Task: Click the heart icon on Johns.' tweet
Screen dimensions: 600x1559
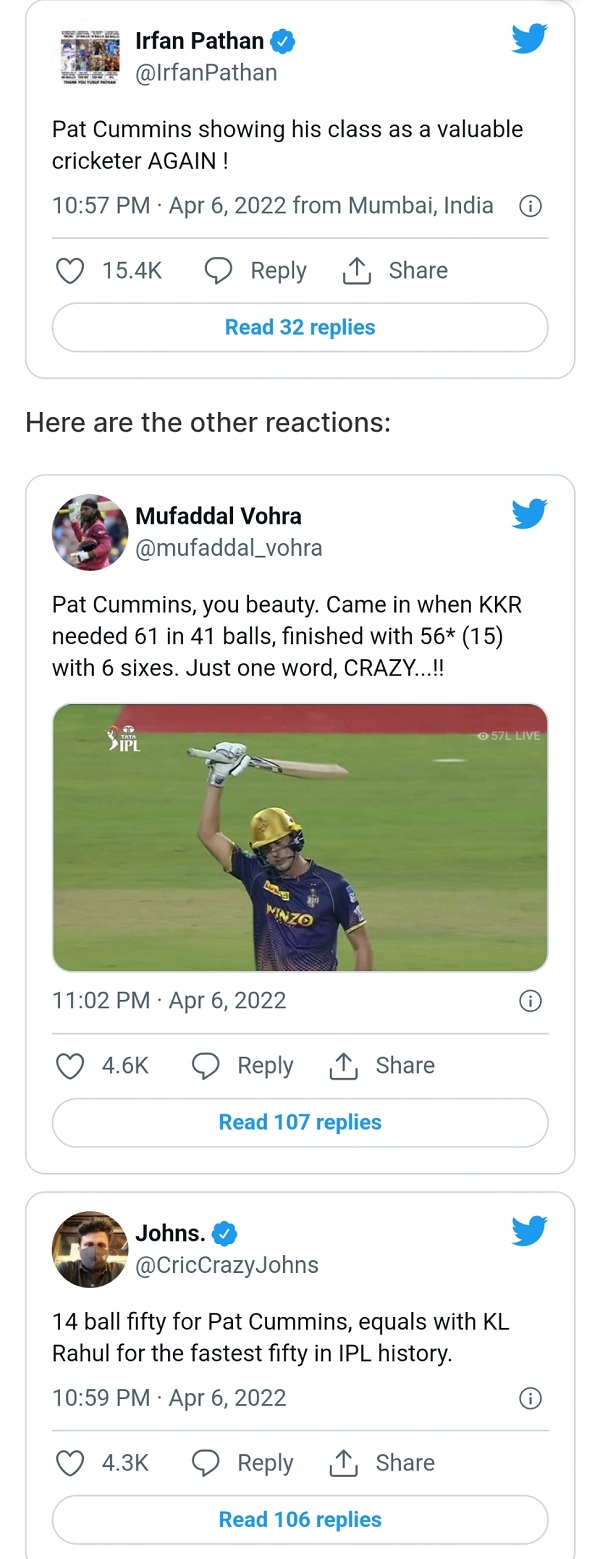Action: [x=70, y=1463]
